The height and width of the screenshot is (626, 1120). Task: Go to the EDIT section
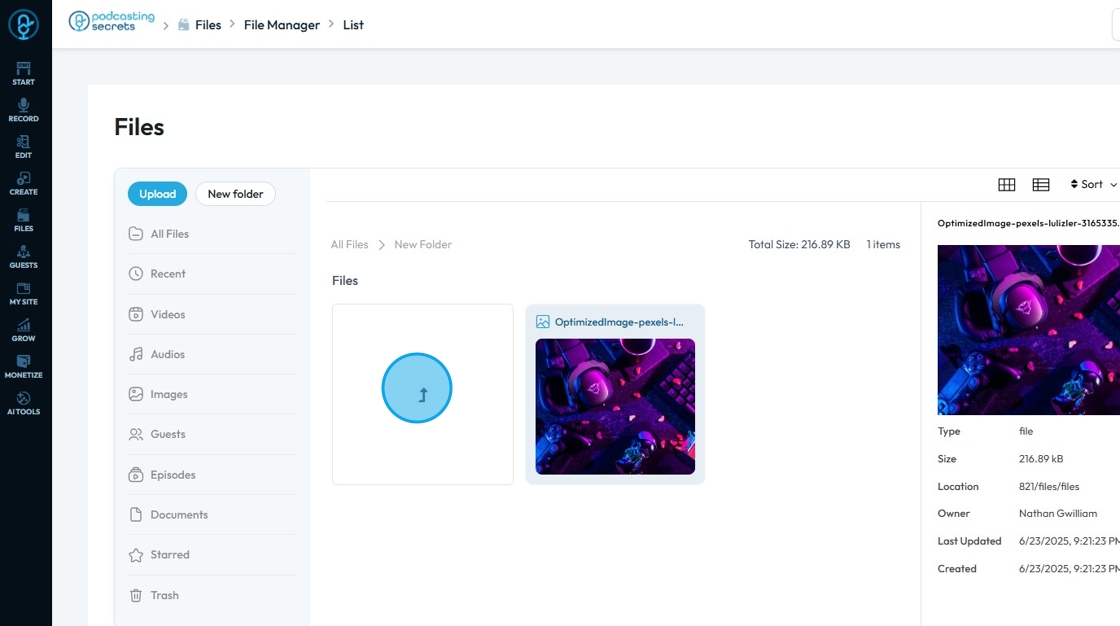click(23, 146)
